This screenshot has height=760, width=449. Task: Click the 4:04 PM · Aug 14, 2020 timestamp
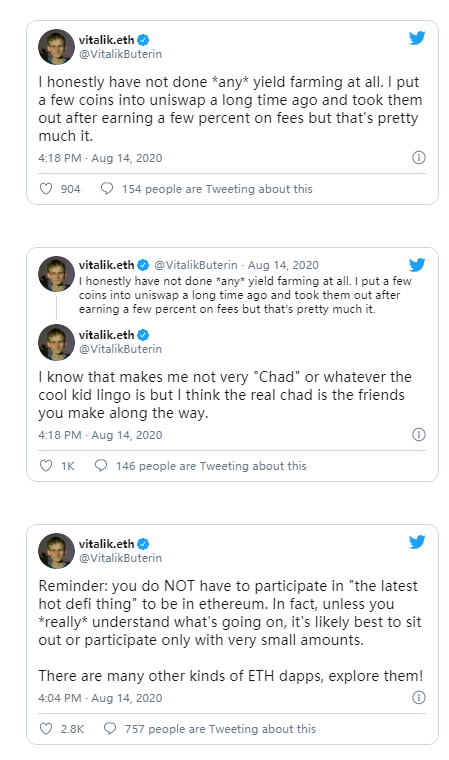[x=100, y=698]
